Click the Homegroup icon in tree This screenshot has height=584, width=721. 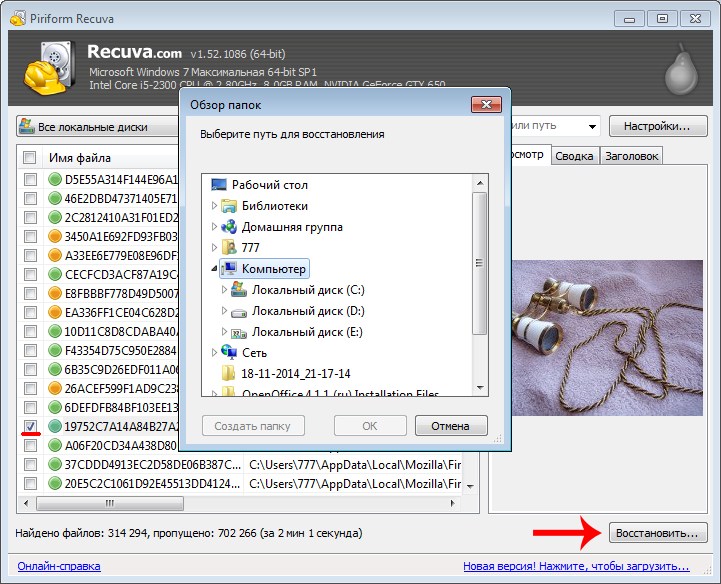(229, 227)
